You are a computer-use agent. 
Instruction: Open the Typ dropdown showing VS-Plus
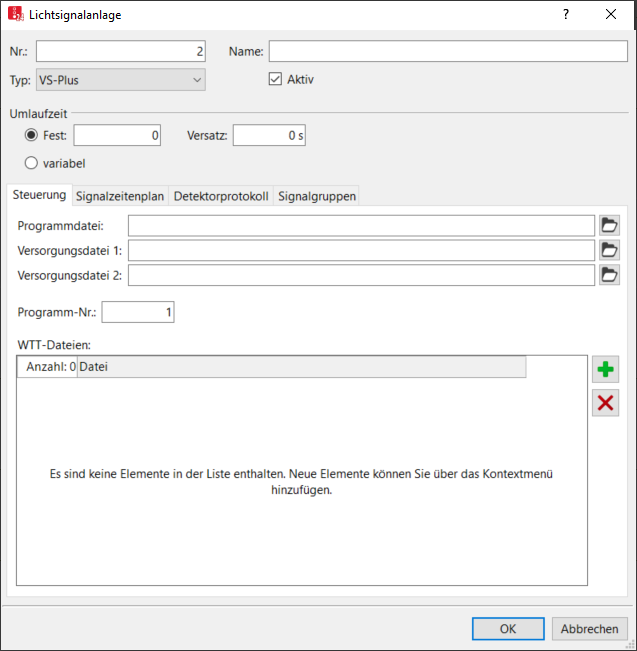click(120, 80)
